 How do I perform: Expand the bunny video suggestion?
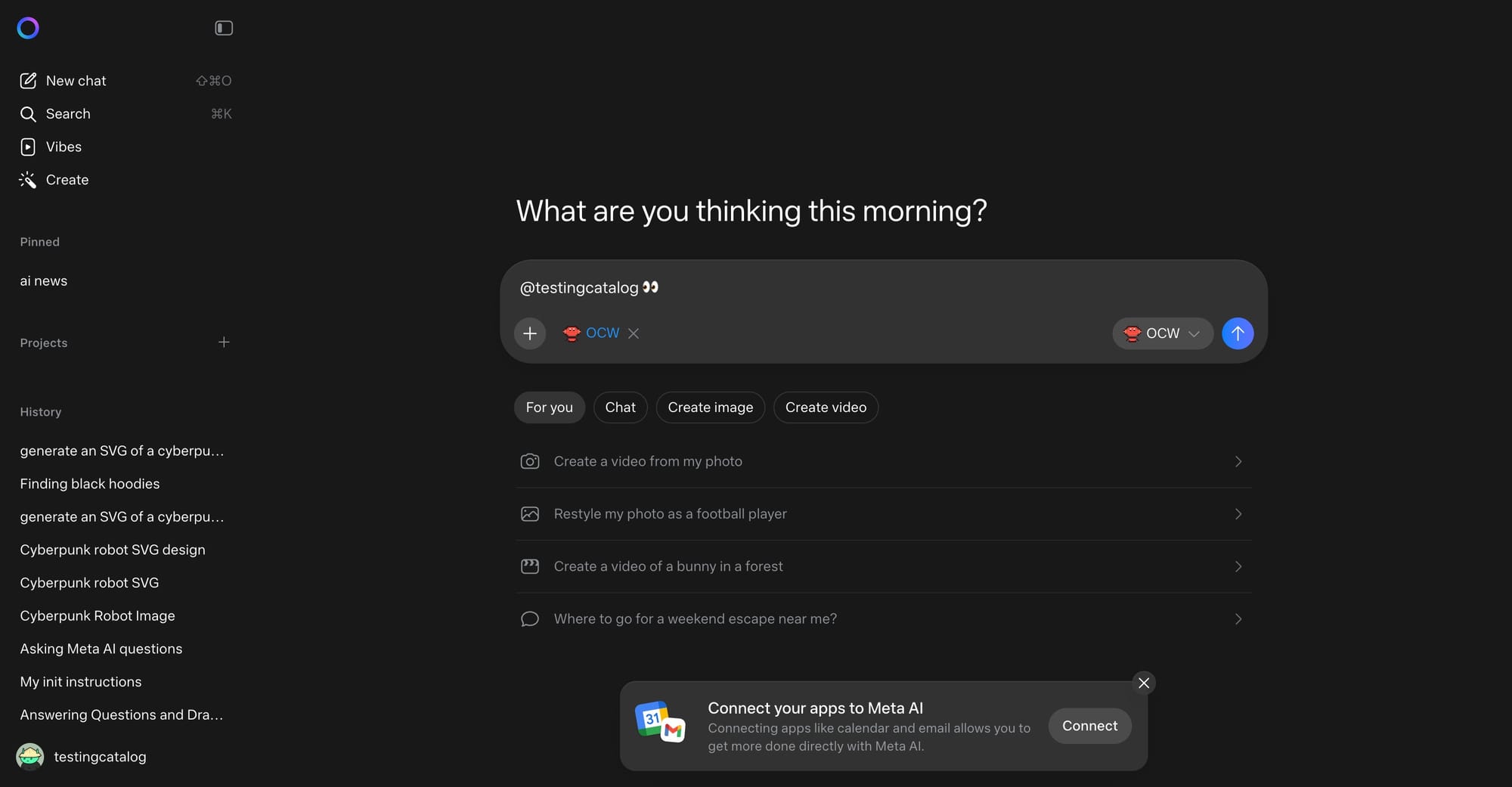(x=1238, y=565)
